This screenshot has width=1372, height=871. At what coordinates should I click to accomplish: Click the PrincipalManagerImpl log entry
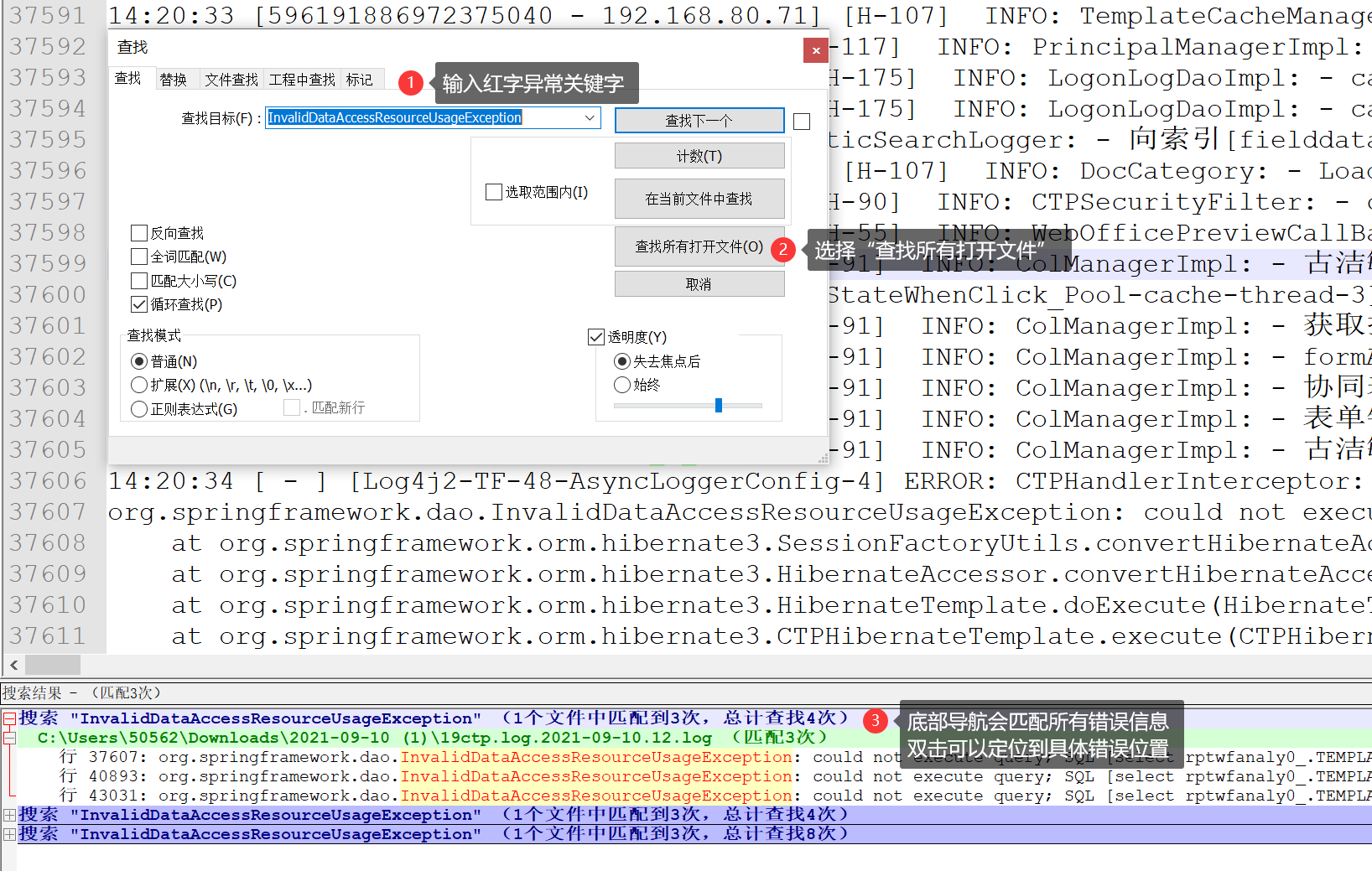click(1100, 47)
